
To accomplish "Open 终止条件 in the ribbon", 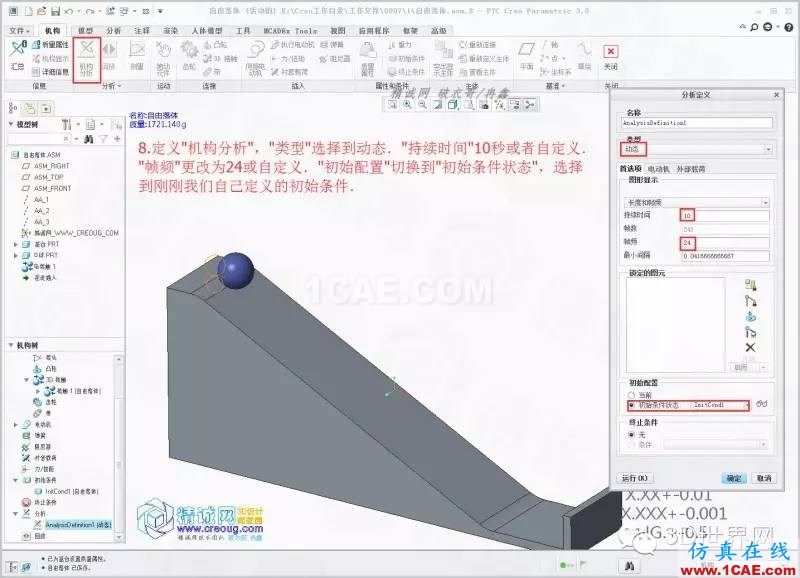I will coord(406,72).
